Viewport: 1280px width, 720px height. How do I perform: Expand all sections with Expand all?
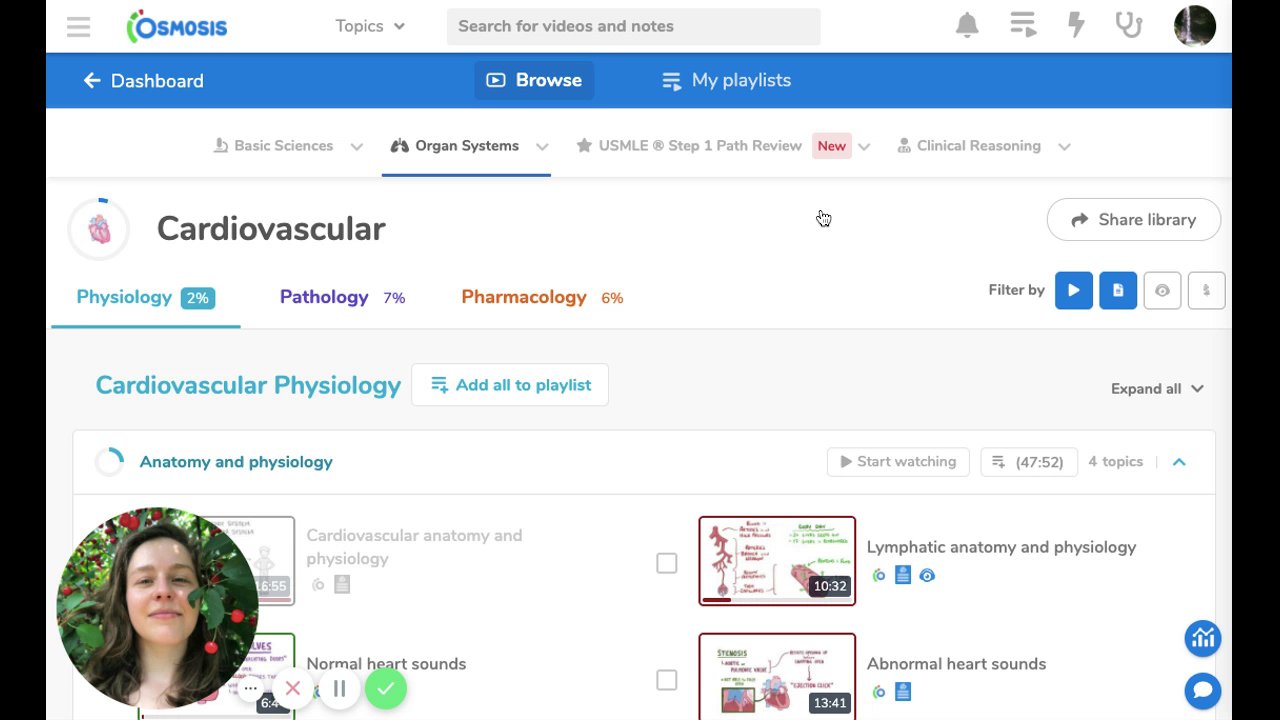tap(1157, 389)
